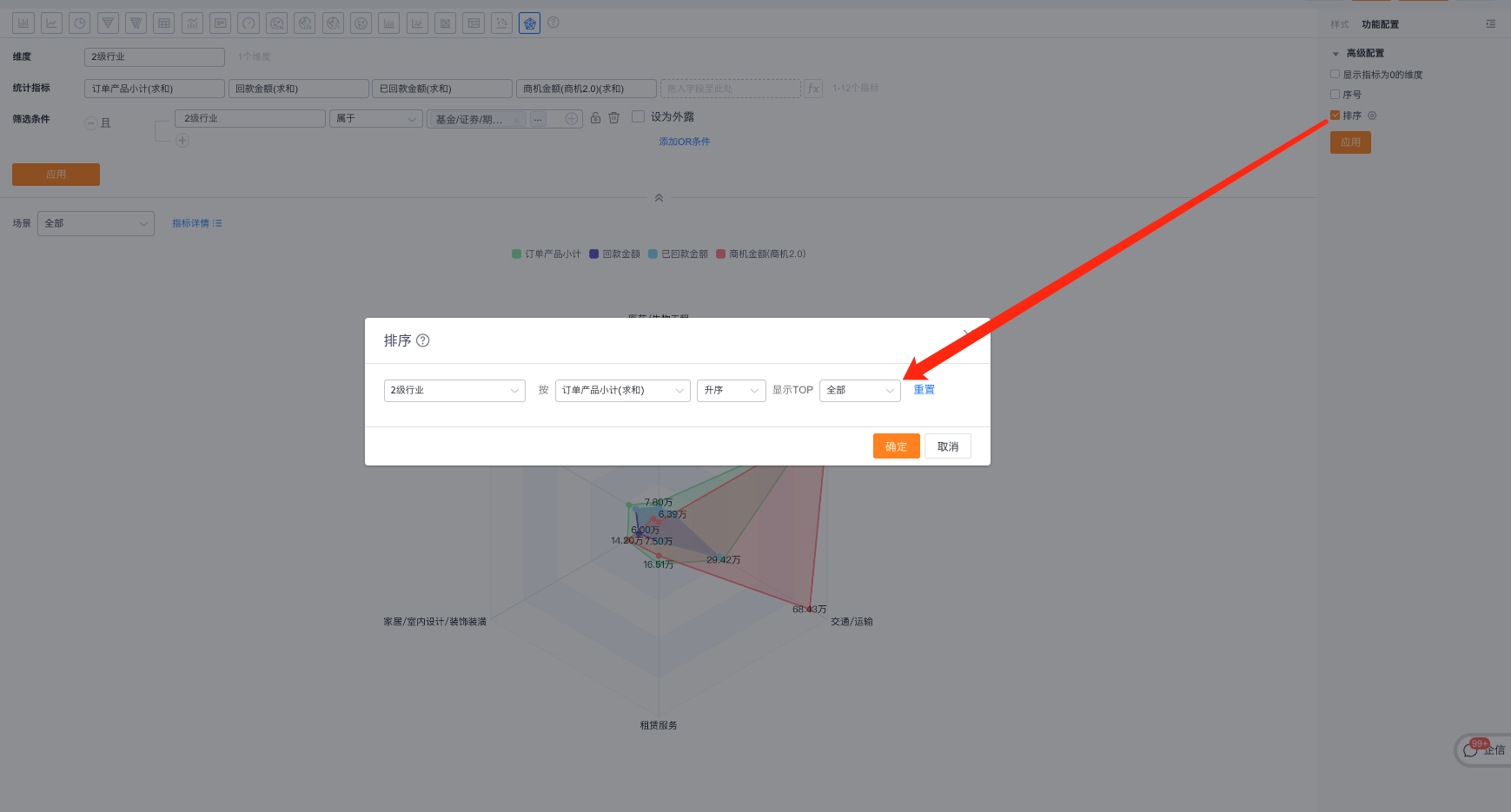Click the fx formula icon
1511x812 pixels.
pos(813,89)
